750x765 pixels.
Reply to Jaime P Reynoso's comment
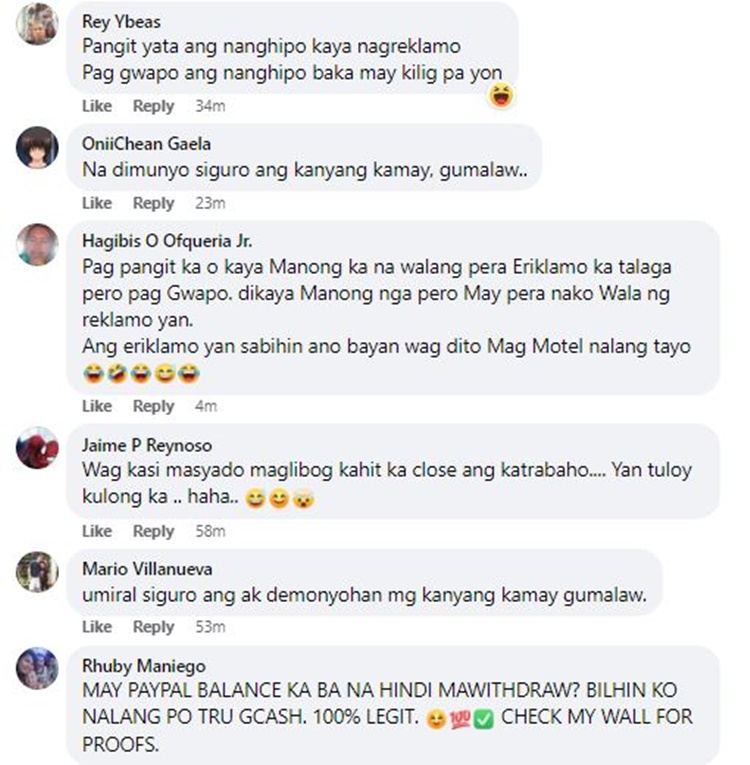pyautogui.click(x=153, y=531)
